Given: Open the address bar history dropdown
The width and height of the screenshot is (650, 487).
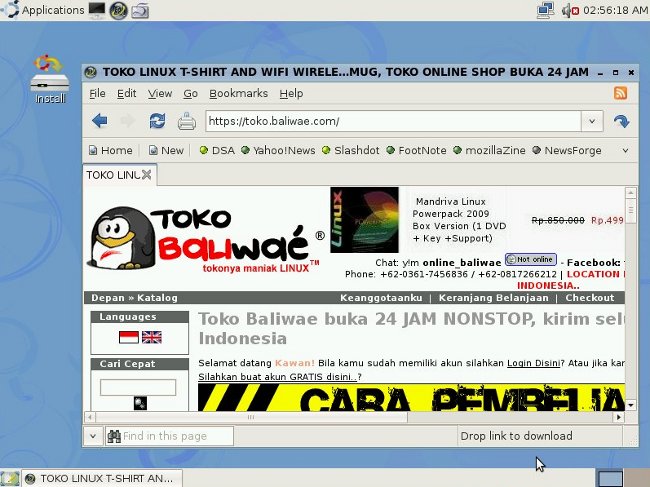Looking at the screenshot, I should 592,121.
